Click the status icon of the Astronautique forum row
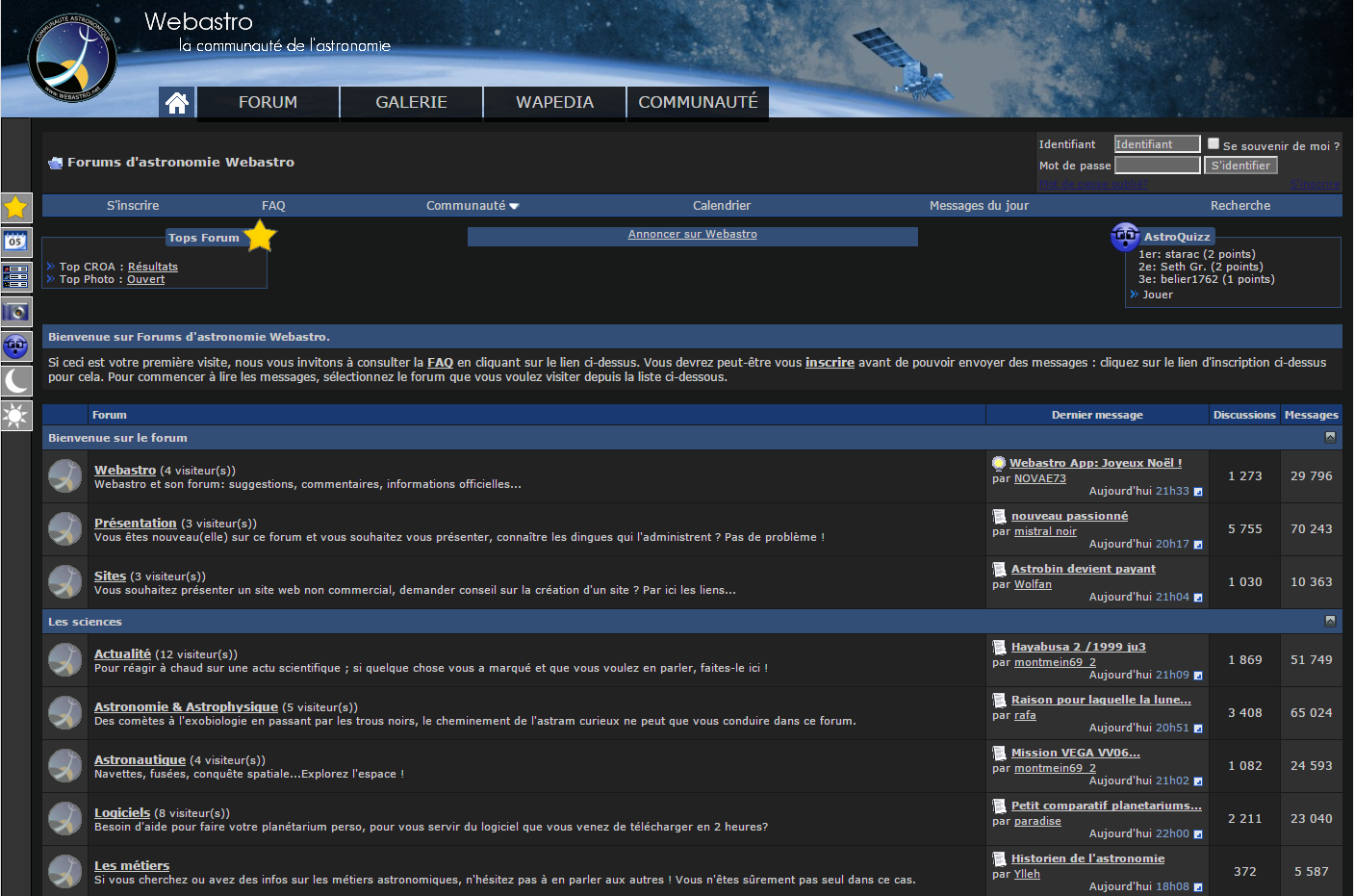1354x896 pixels. point(65,766)
